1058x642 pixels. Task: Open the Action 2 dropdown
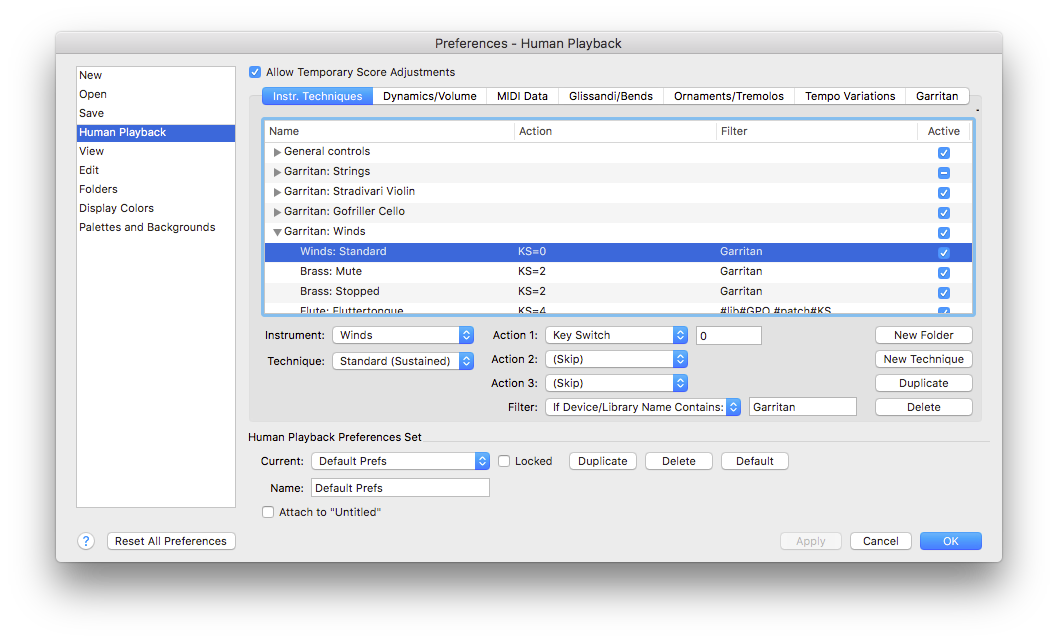616,359
